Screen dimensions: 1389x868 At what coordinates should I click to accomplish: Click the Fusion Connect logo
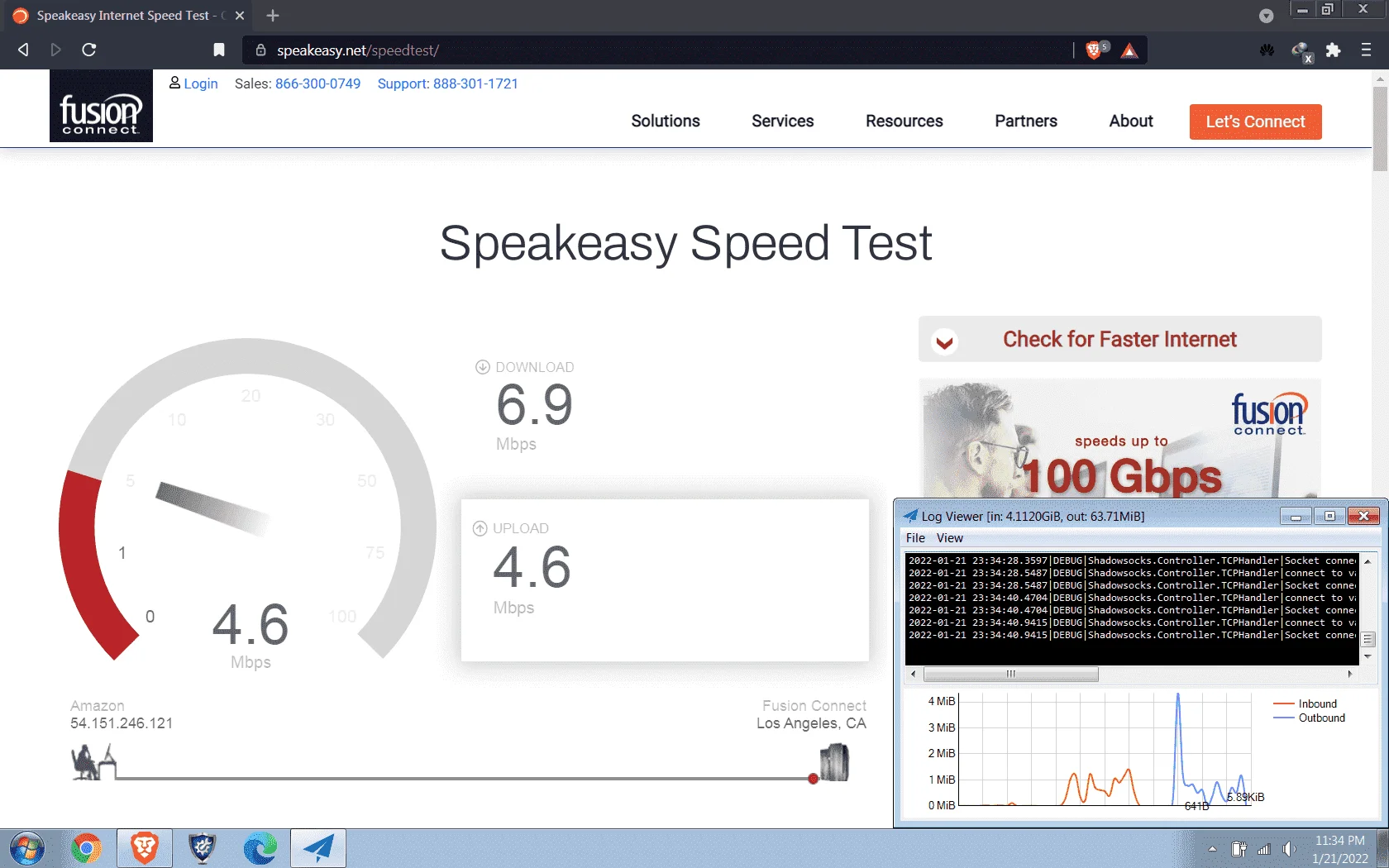click(101, 106)
